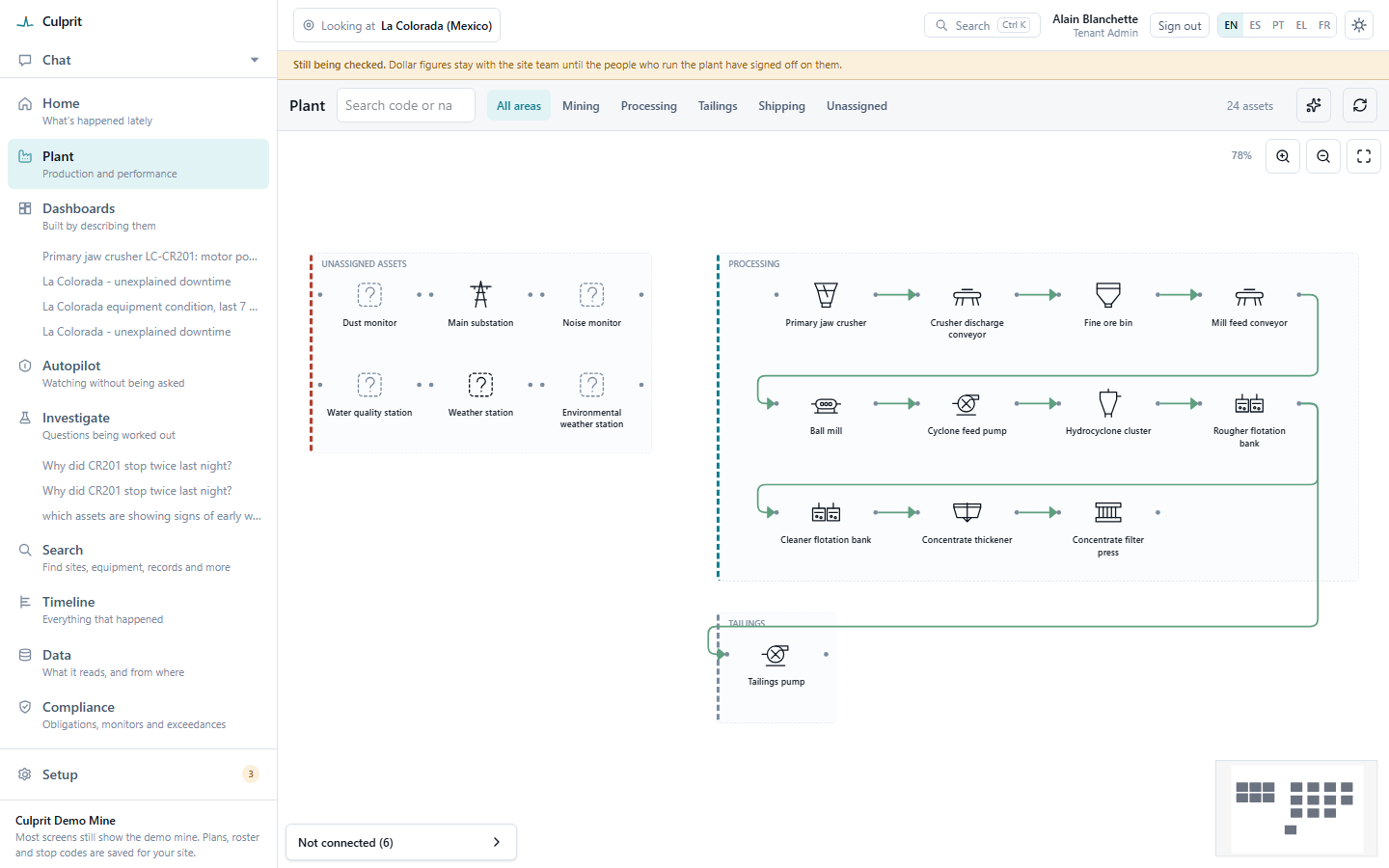The width and height of the screenshot is (1389, 868).
Task: Zoom out of the plant diagram
Action: pyautogui.click(x=1323, y=156)
